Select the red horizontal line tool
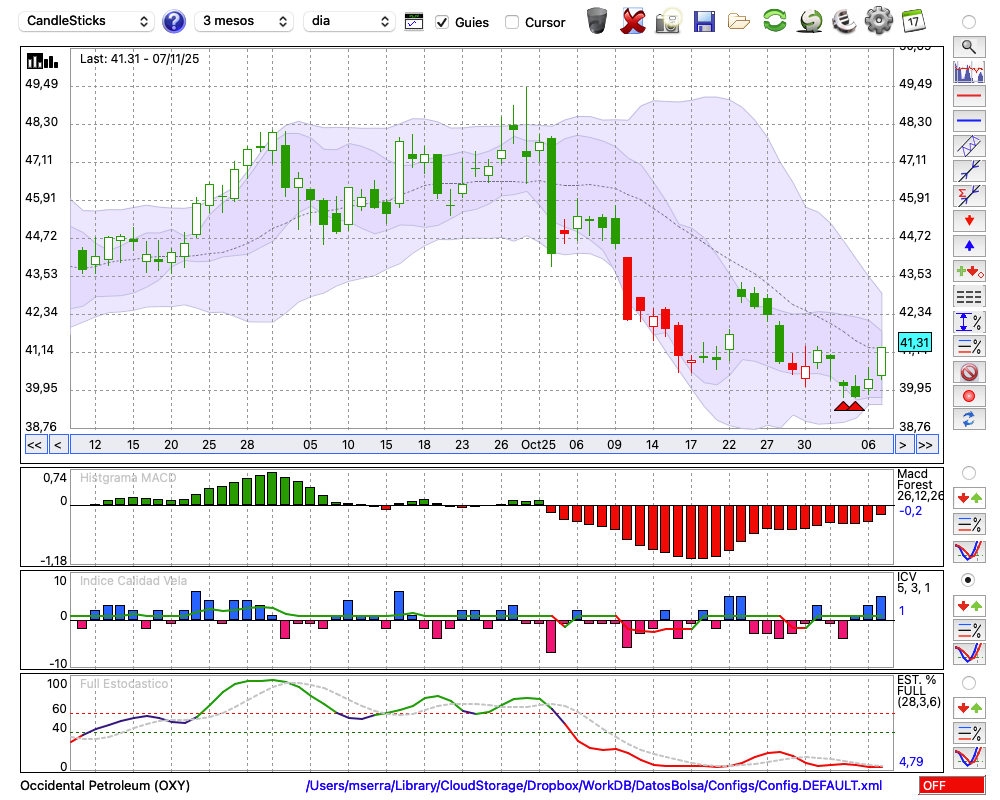This screenshot has width=1000, height=800. click(968, 97)
